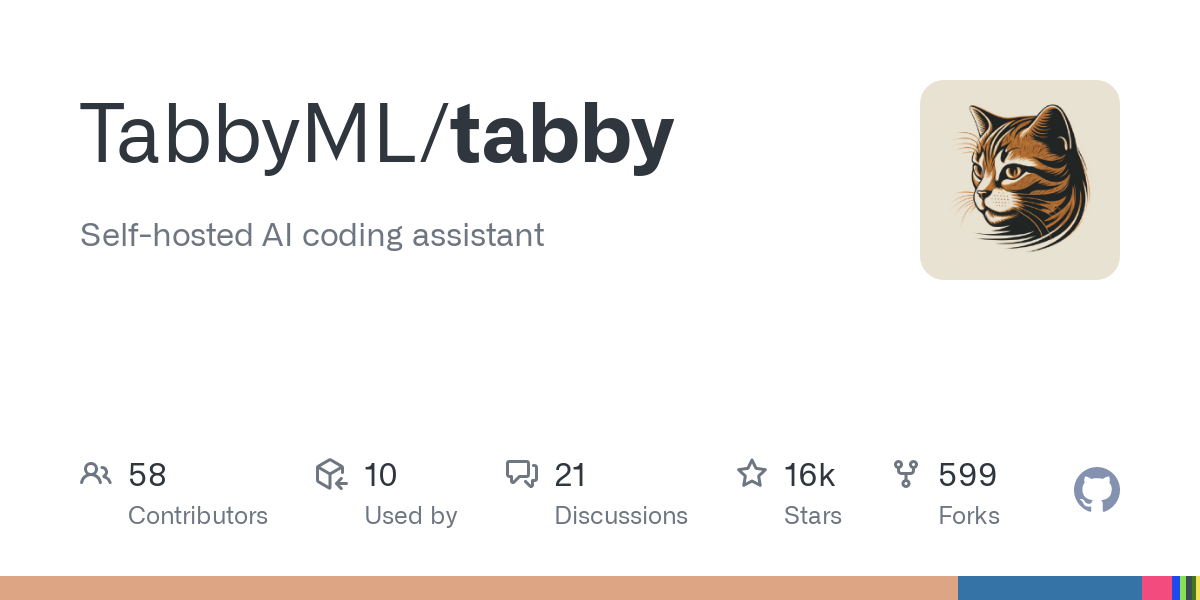This screenshot has height=600, width=1200.
Task: Click the 58 contributors count
Action: (x=147, y=475)
